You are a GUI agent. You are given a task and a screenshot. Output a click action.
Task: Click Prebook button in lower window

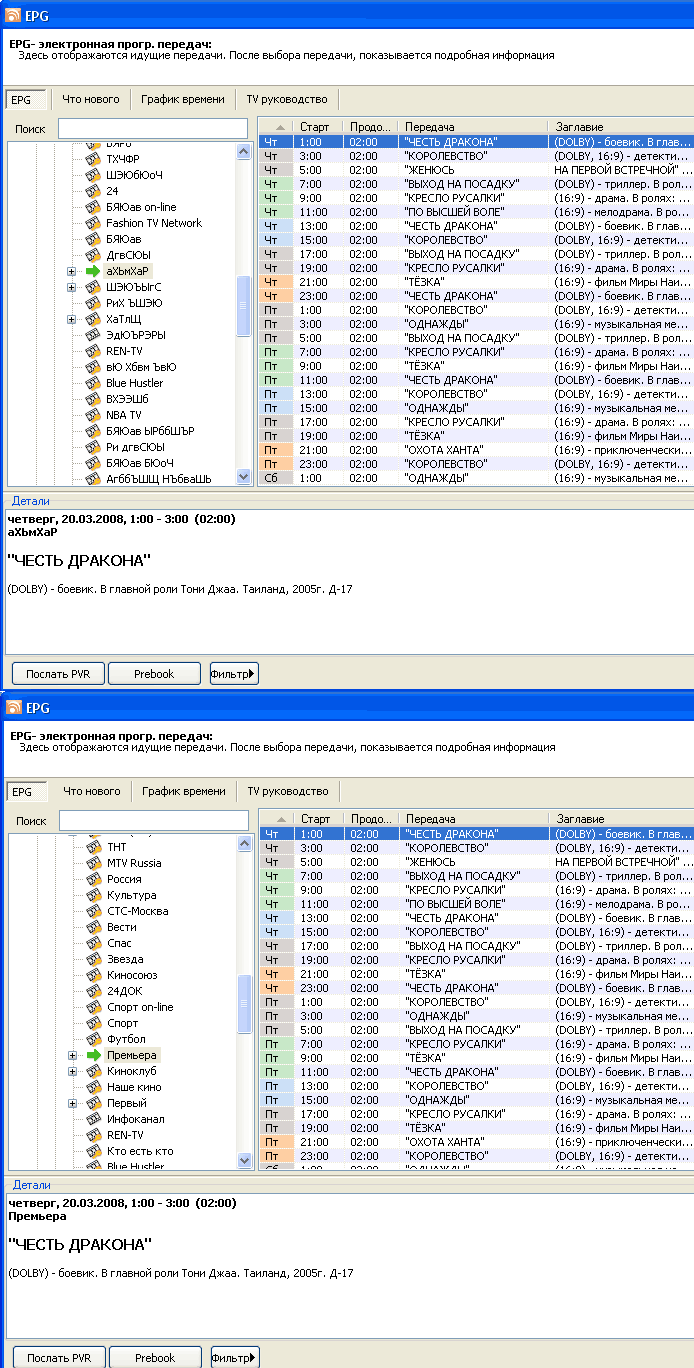tap(155, 1358)
